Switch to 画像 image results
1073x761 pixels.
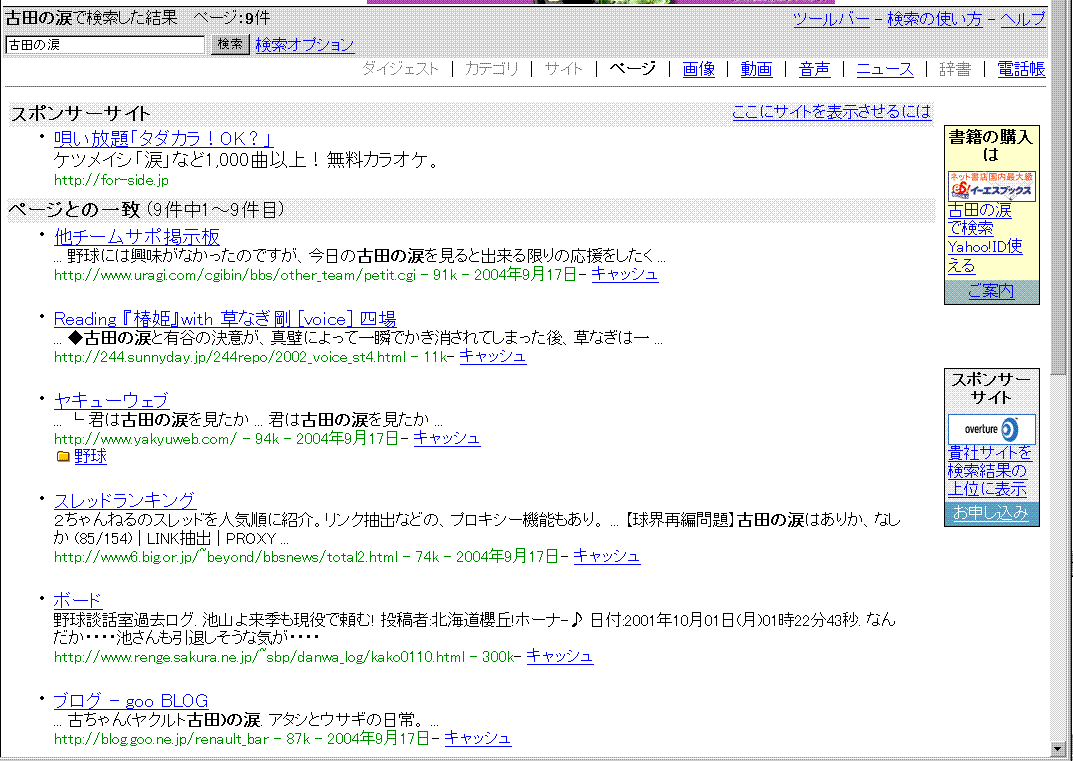[699, 68]
